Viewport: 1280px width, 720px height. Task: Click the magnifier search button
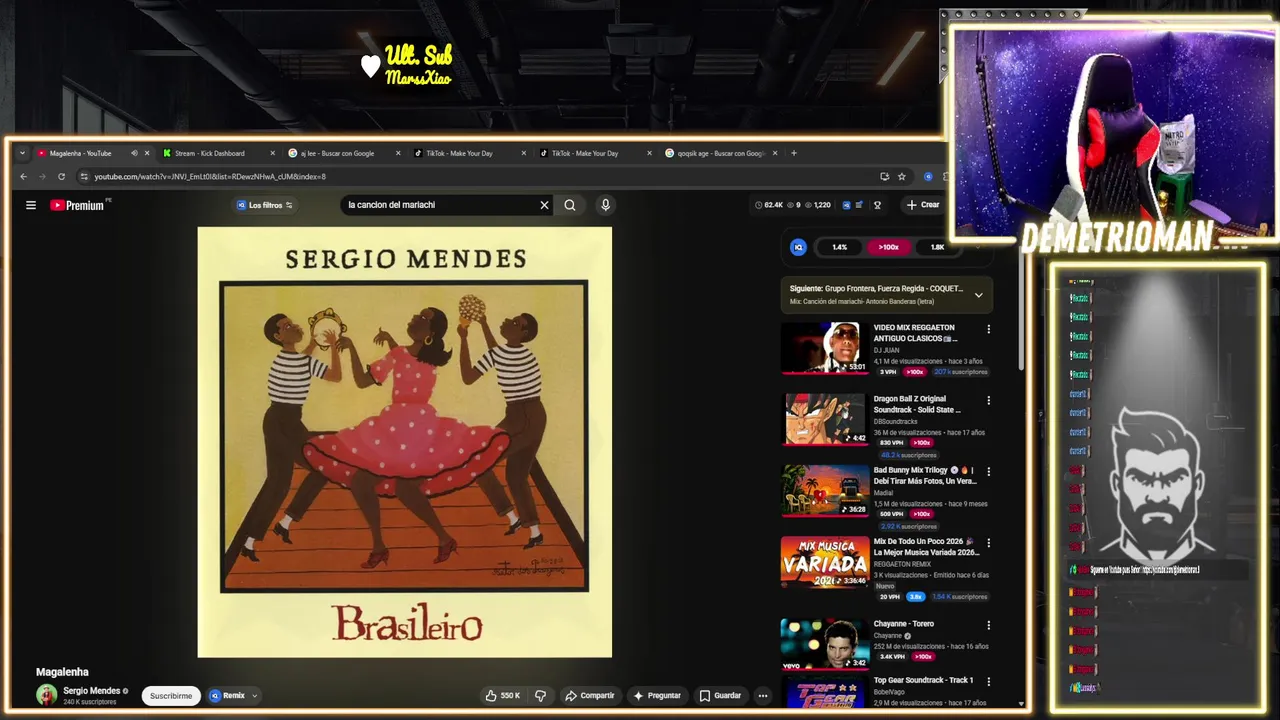[570, 205]
